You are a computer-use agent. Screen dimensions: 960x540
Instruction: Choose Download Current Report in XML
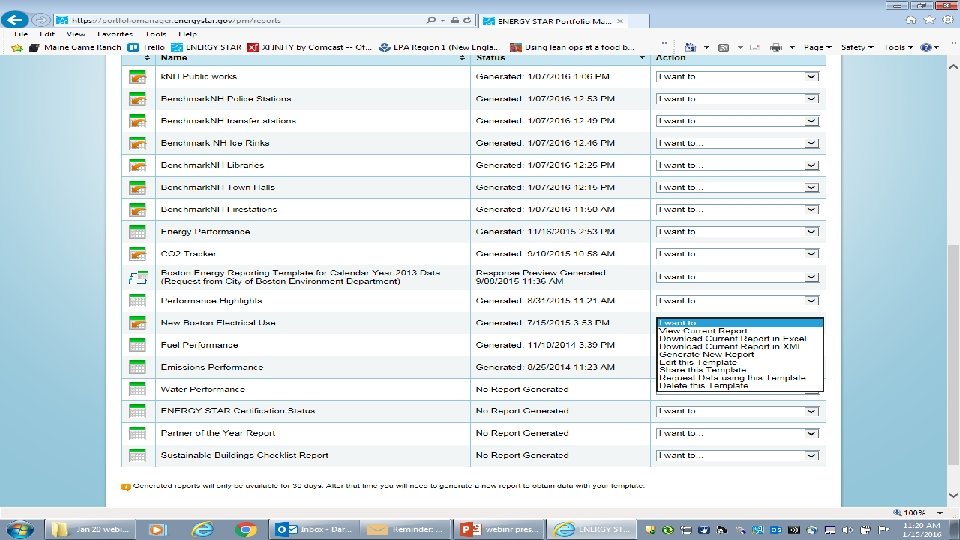tap(740, 347)
